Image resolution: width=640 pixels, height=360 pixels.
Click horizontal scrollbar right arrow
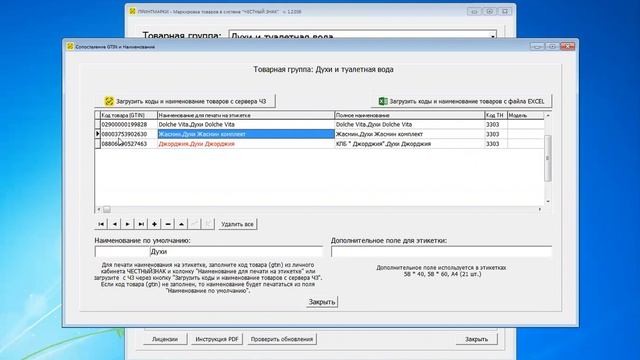click(x=540, y=209)
